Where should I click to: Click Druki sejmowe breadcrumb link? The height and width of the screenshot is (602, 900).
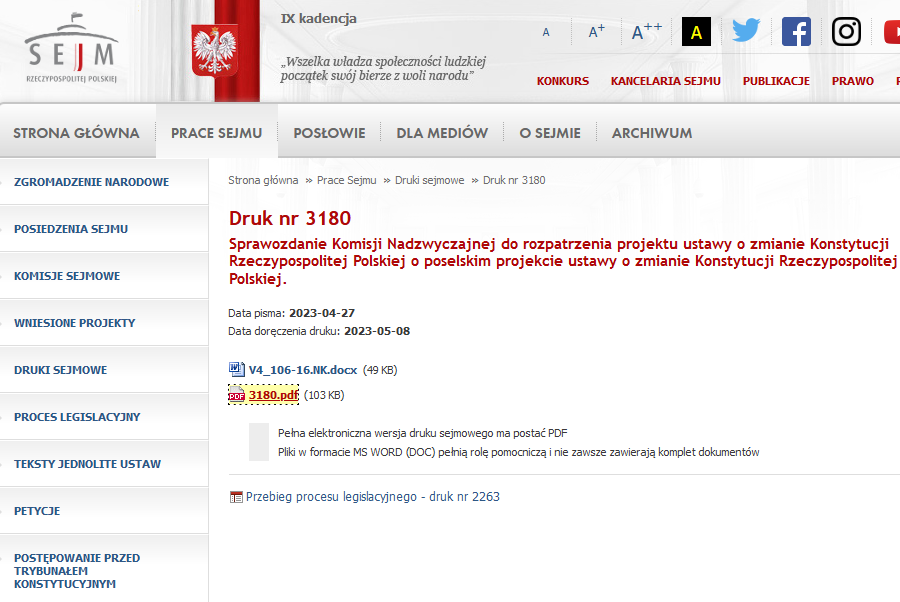point(429,180)
